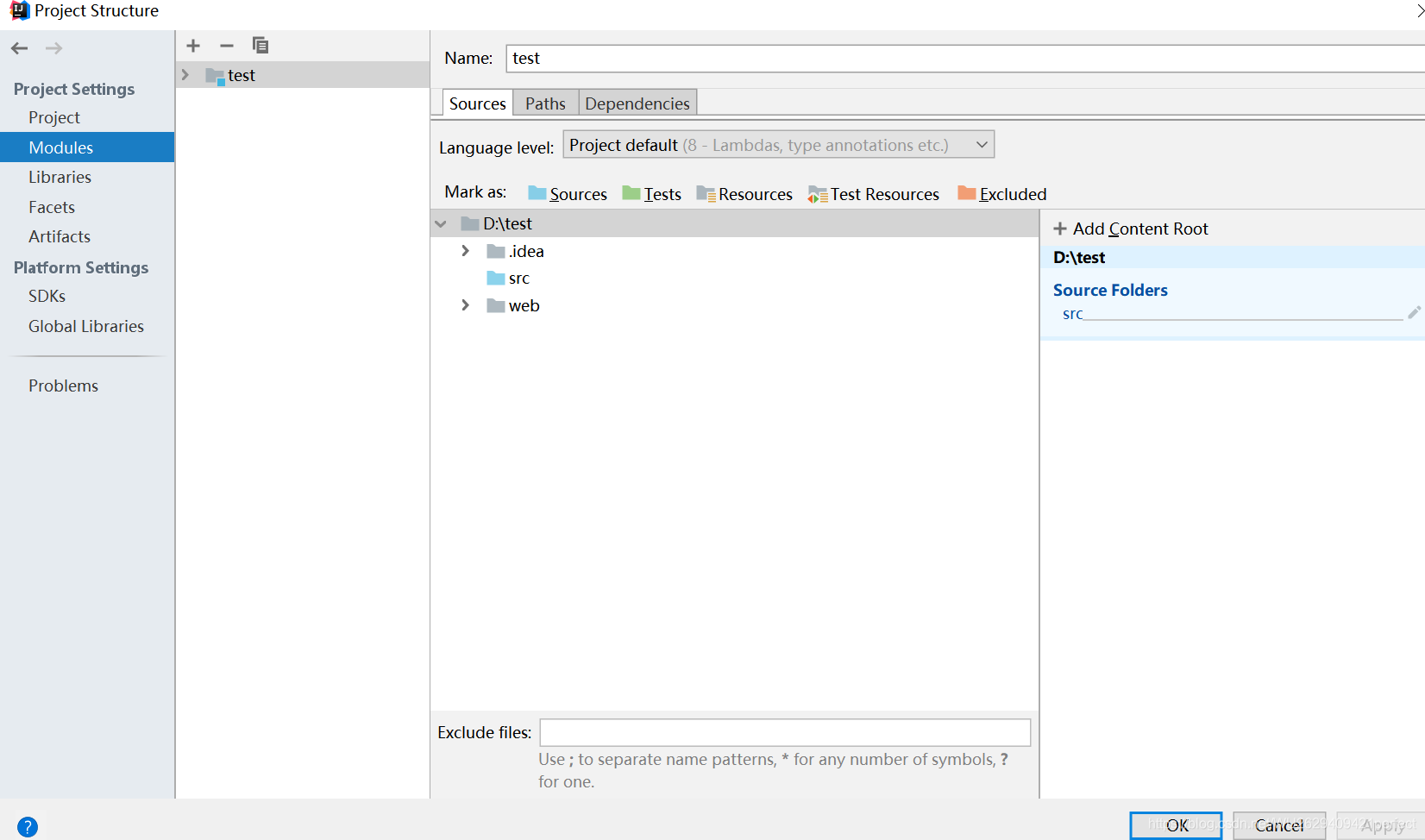Click the back navigation arrow
The image size is (1425, 840).
(x=19, y=48)
